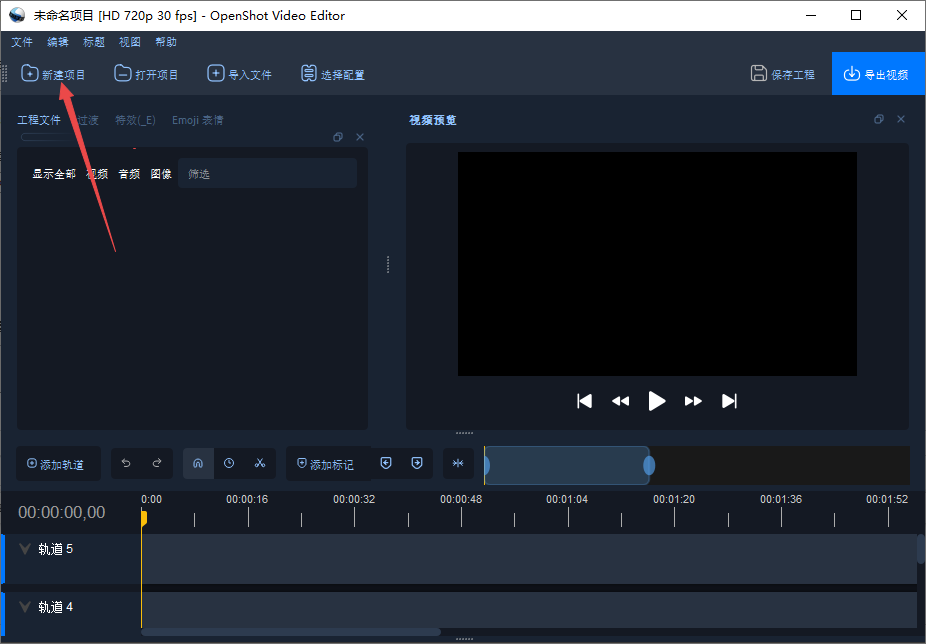Switch to the Emoji 表情 tab

tap(198, 120)
